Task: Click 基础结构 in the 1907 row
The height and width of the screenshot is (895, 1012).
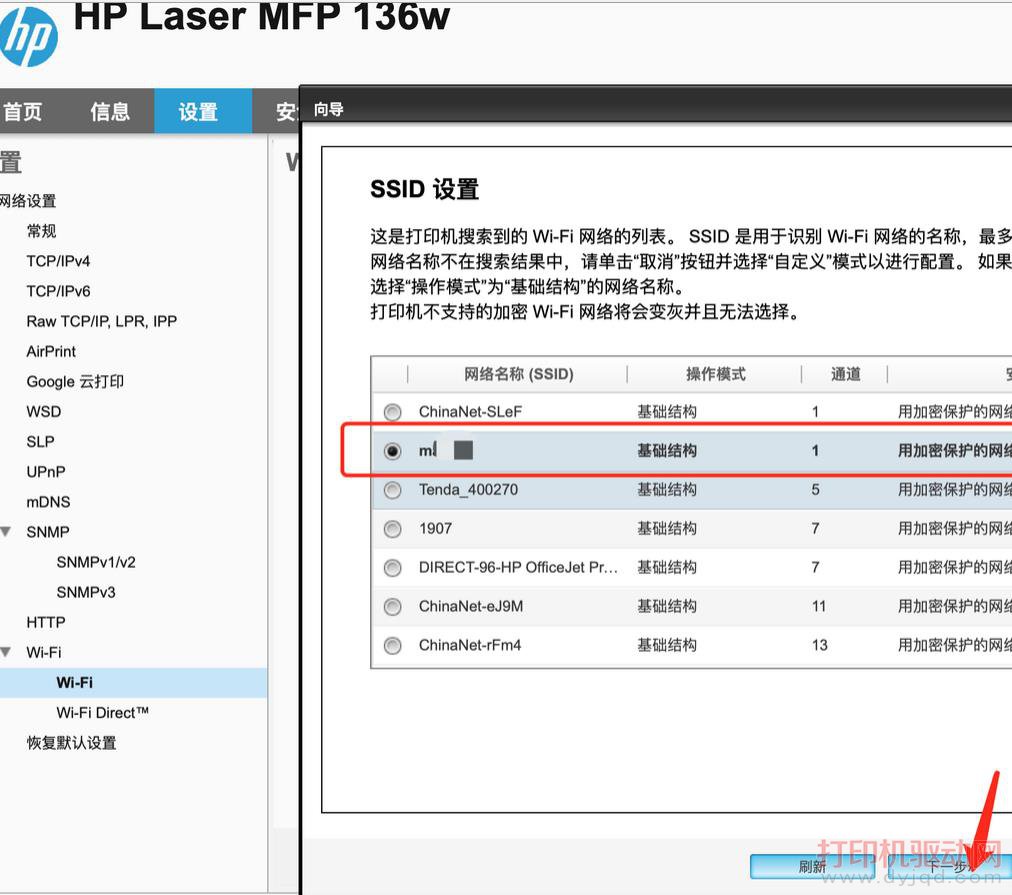Action: click(667, 528)
